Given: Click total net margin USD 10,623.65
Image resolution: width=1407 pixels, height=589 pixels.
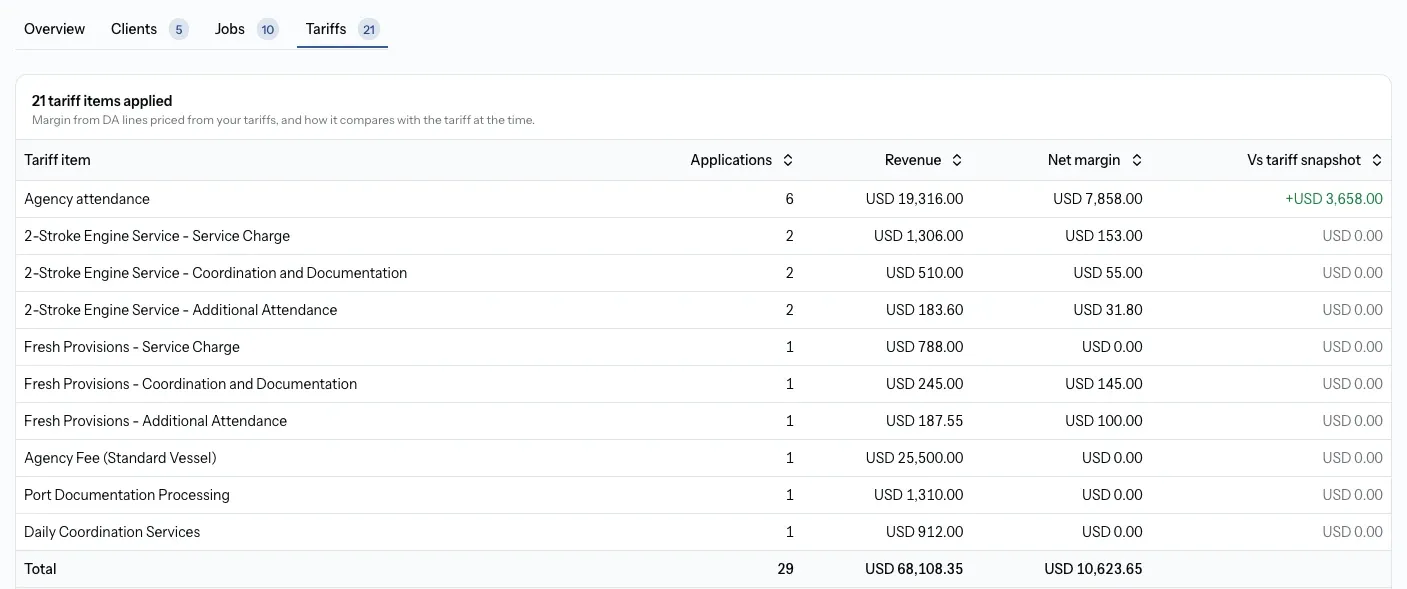Looking at the screenshot, I should pos(1093,569).
